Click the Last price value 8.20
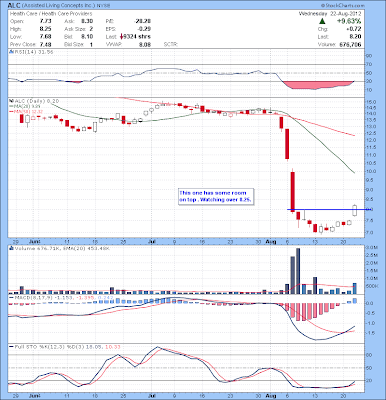 [x=355, y=37]
